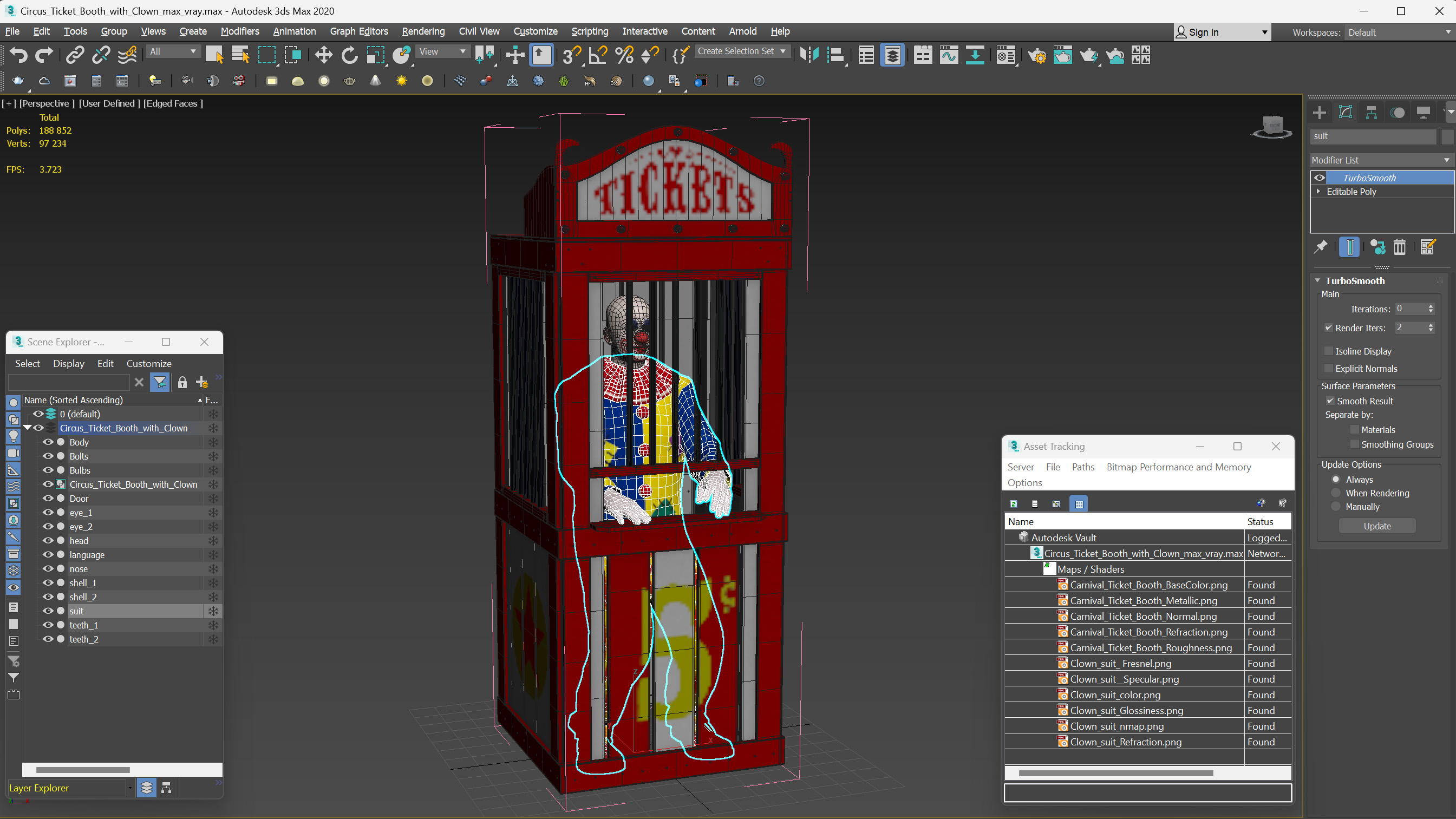This screenshot has height=819, width=1456.
Task: Collapse Circus_Ticket_Booth_with_Clown layer tree
Action: pos(27,428)
